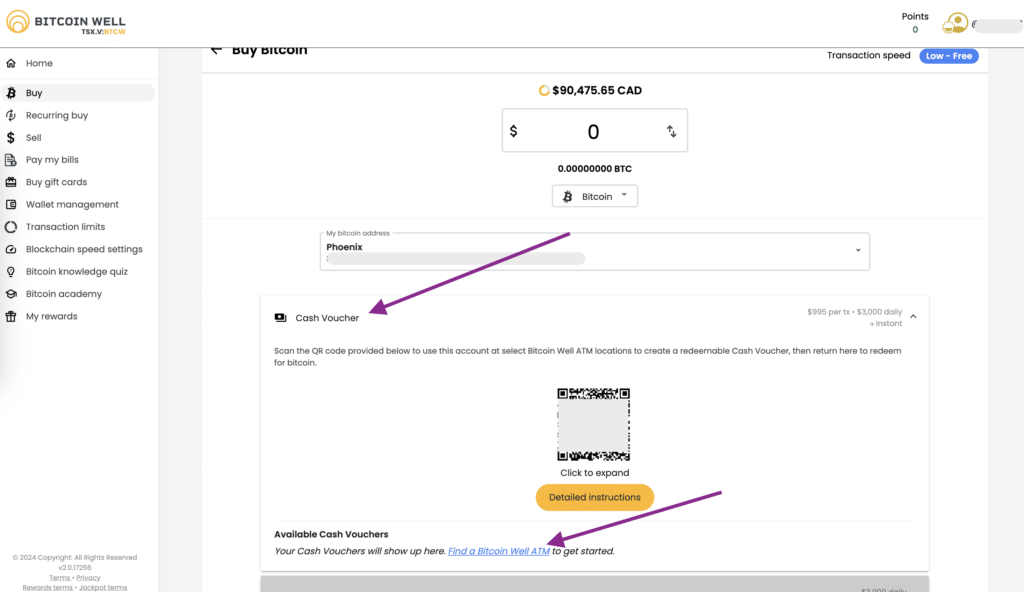The height and width of the screenshot is (592, 1024).
Task: Click the dollar amount input field
Action: coord(594,131)
